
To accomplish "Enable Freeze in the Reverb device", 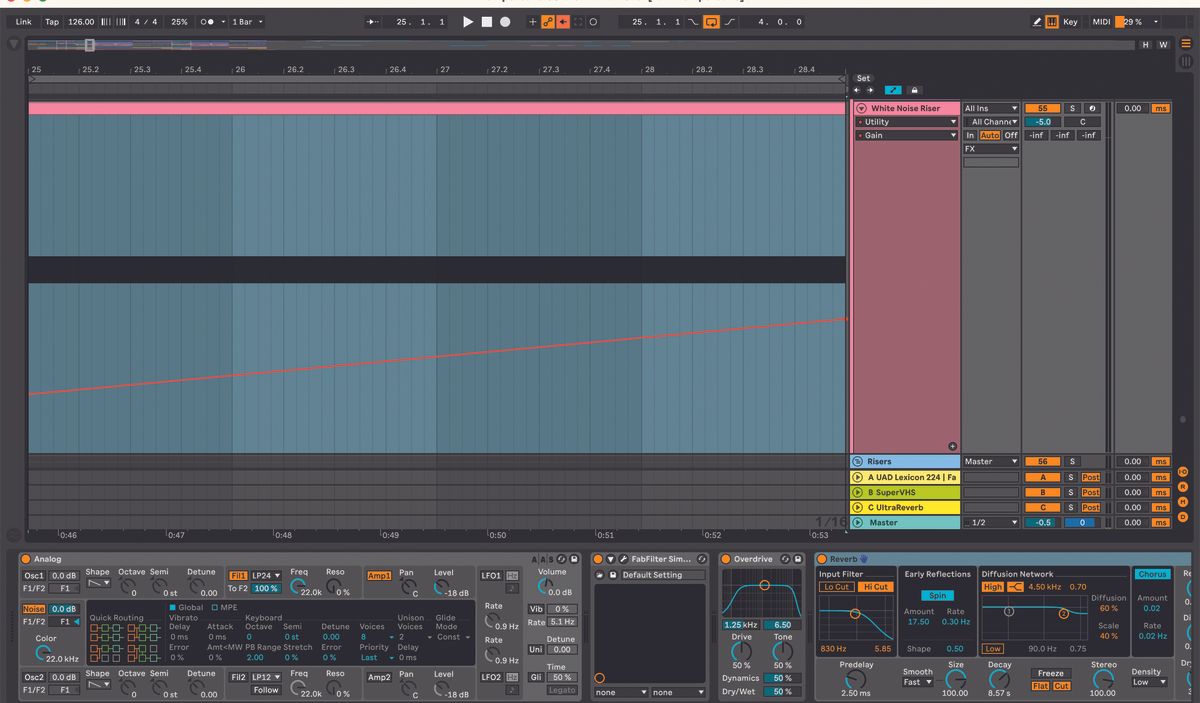I will (1050, 673).
